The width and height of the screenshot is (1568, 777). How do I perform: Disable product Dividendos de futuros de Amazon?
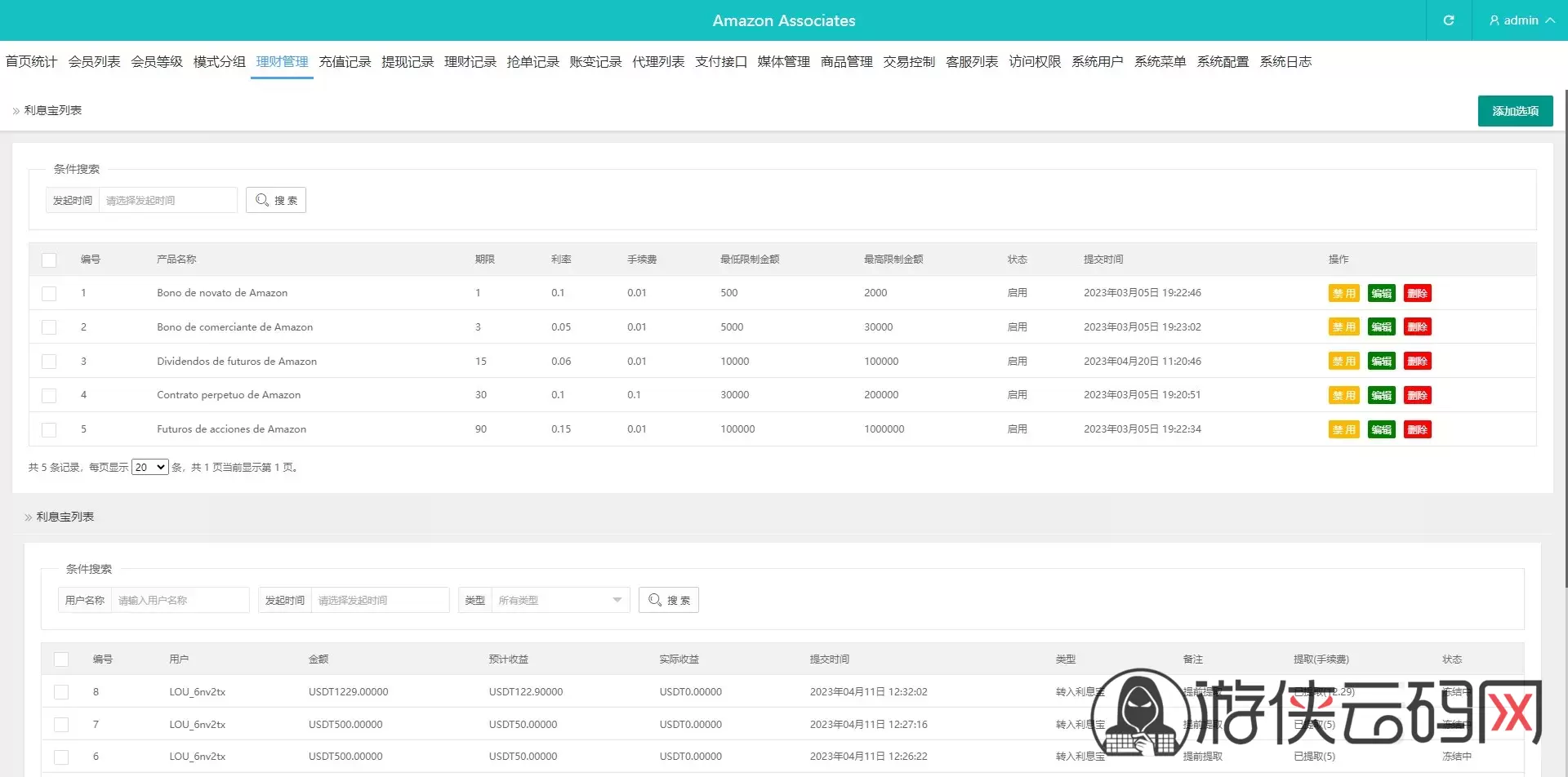(1343, 362)
